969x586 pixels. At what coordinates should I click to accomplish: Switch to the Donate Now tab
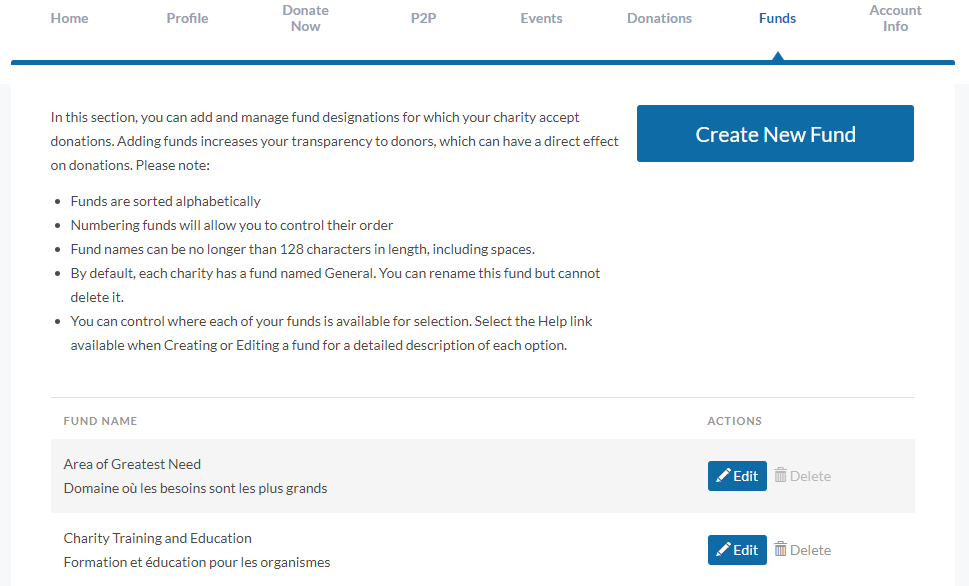coord(305,18)
